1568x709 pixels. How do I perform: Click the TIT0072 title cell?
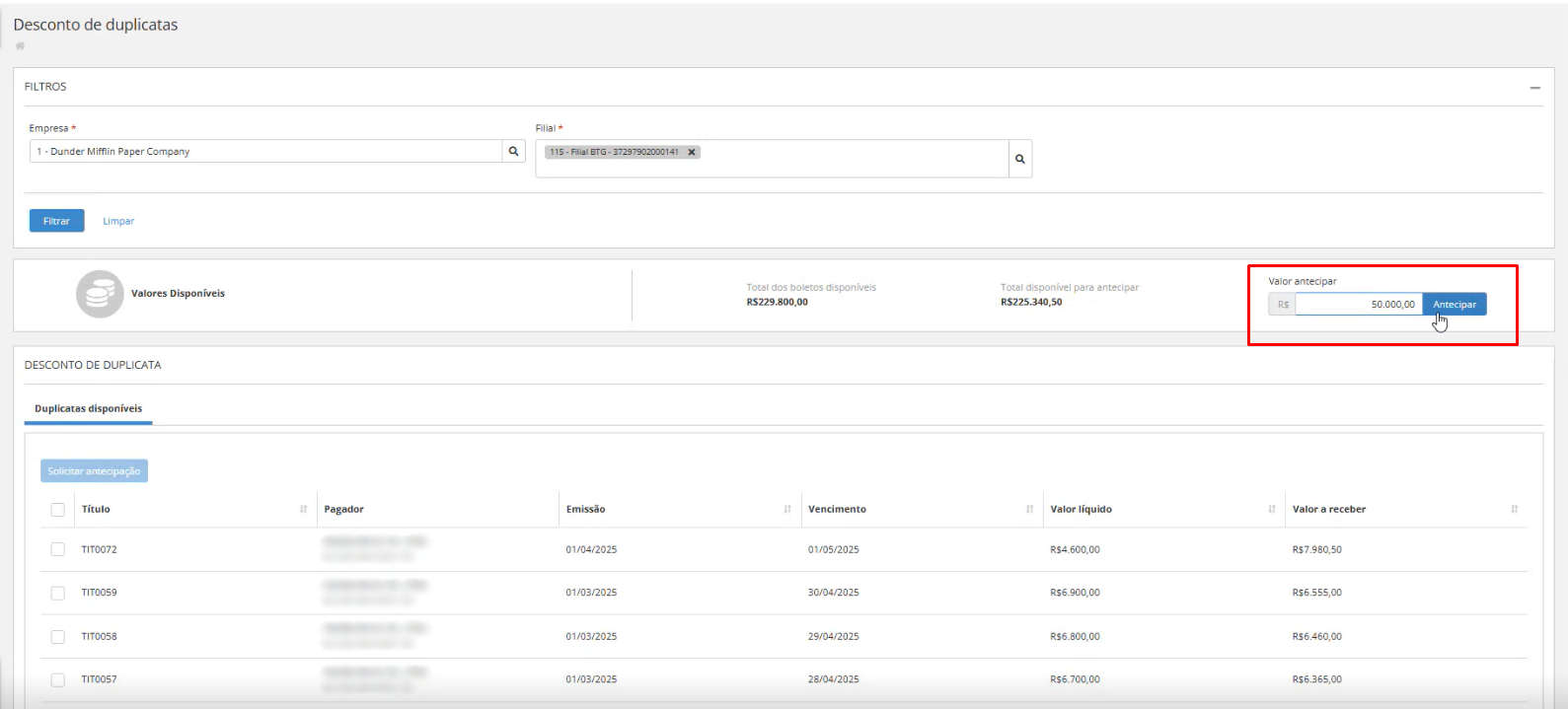tap(99, 549)
